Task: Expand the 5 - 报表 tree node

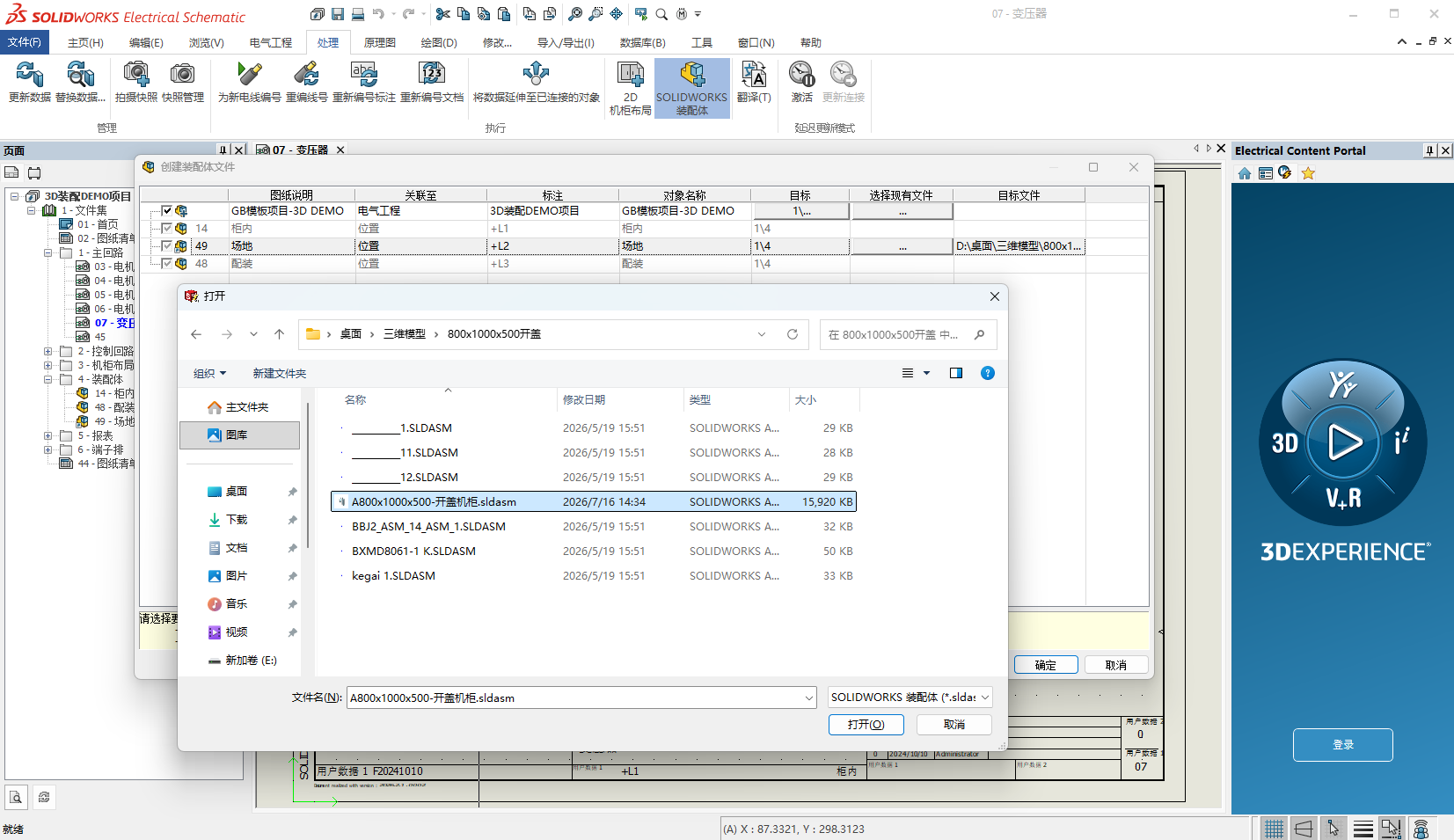Action: (47, 435)
